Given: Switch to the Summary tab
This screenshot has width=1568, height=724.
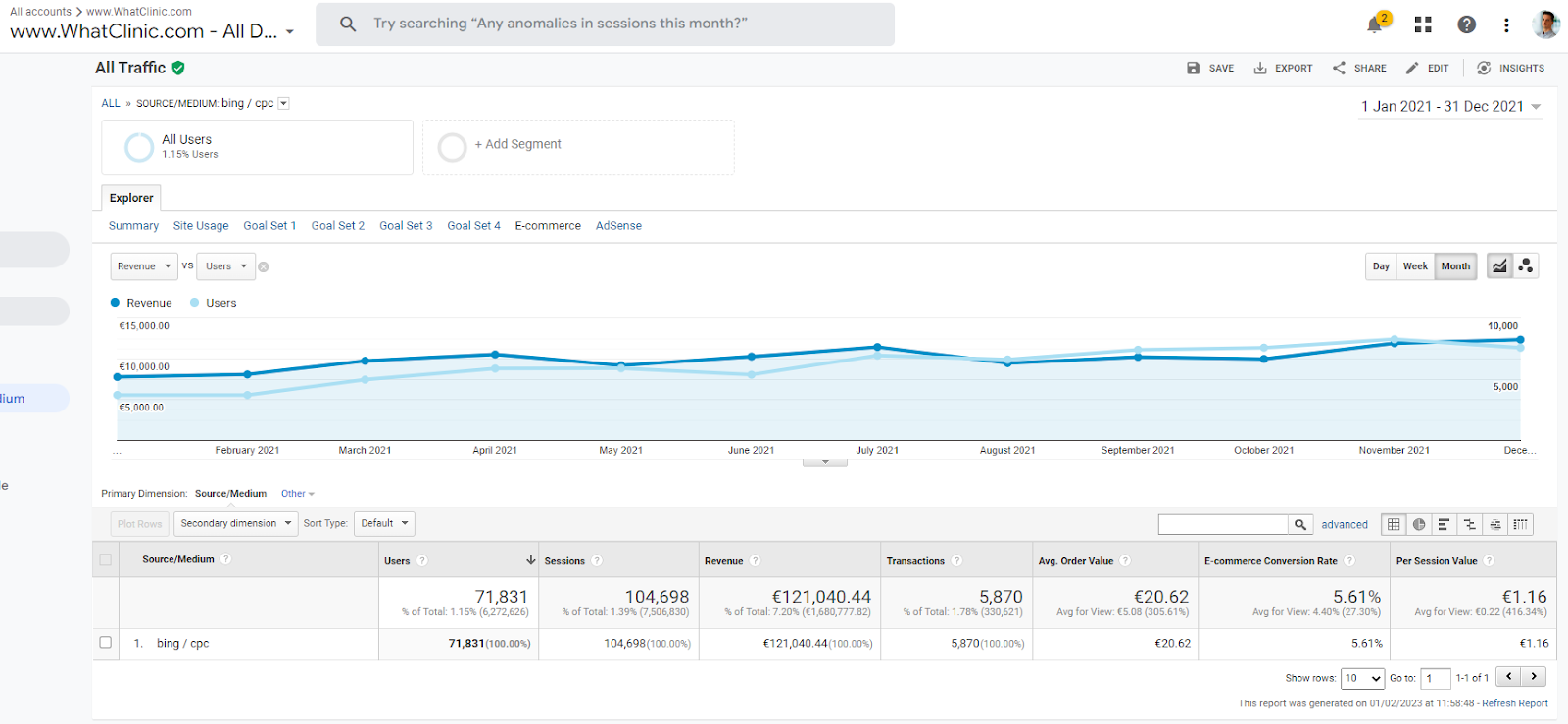Looking at the screenshot, I should tap(133, 225).
